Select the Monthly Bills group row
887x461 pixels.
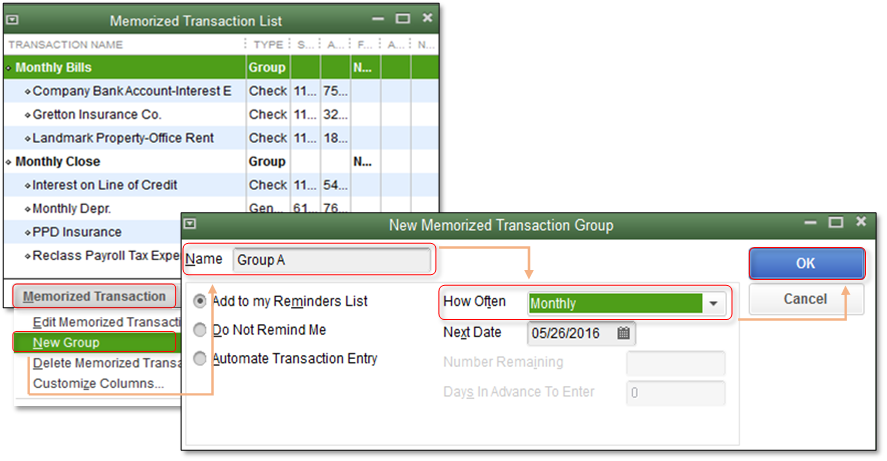pos(221,67)
